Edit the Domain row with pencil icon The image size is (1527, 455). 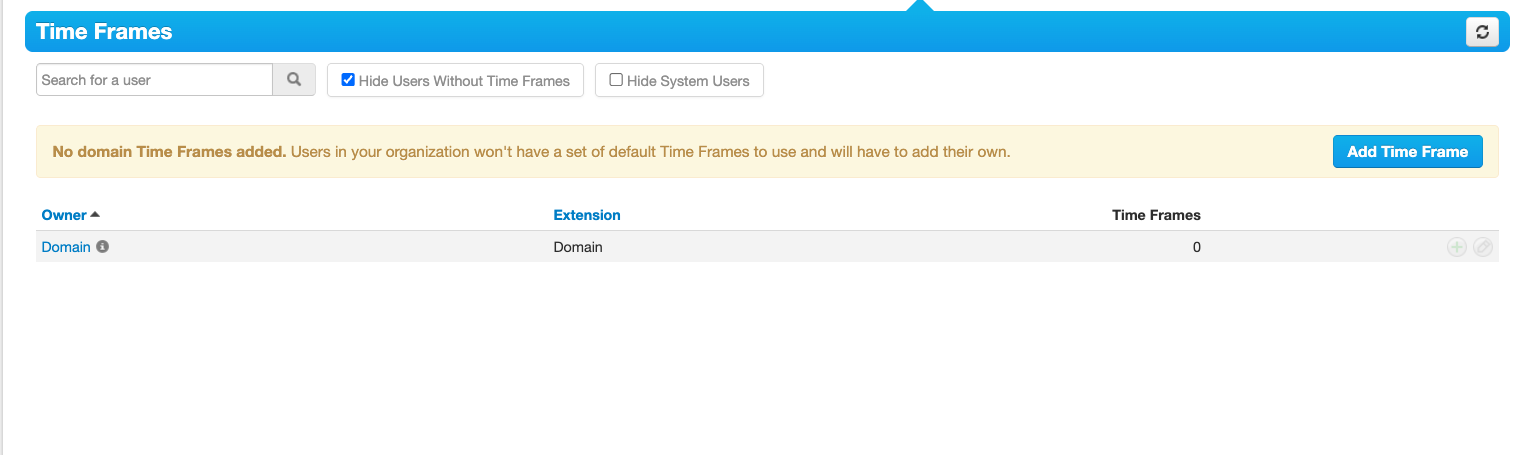pyautogui.click(x=1483, y=247)
